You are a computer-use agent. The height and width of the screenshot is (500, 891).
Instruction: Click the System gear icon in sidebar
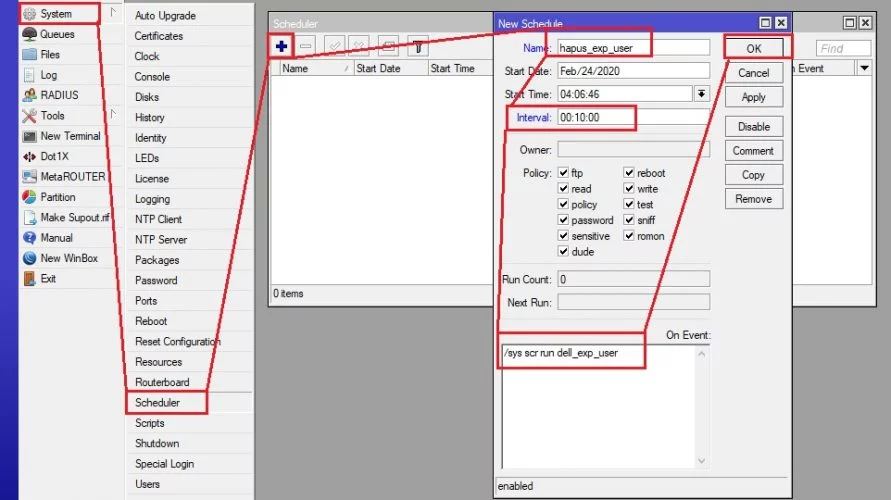(30, 14)
